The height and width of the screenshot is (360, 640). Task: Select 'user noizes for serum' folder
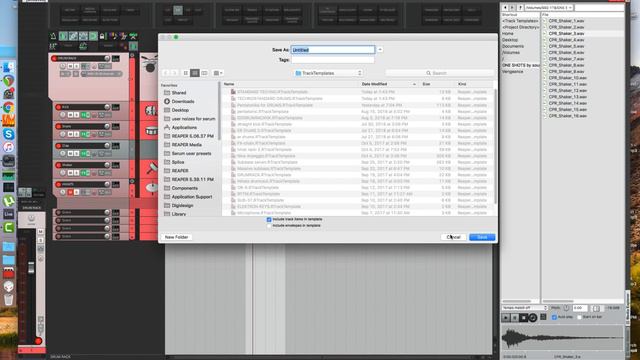[x=193, y=119]
